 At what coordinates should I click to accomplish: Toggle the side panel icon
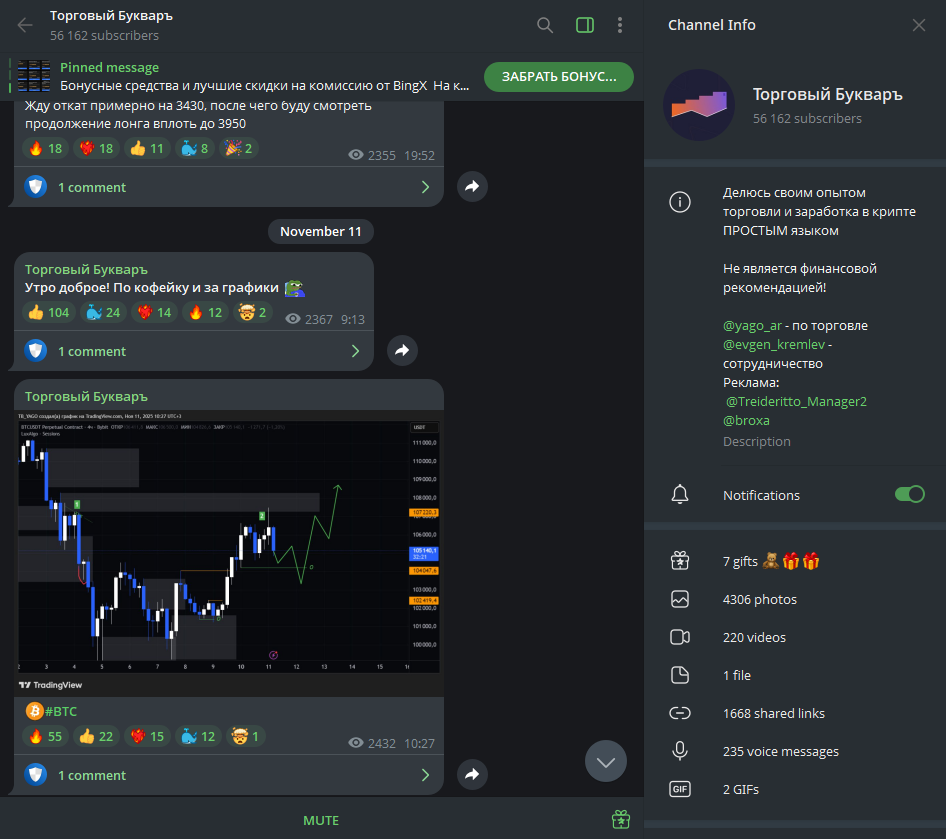pyautogui.click(x=585, y=25)
